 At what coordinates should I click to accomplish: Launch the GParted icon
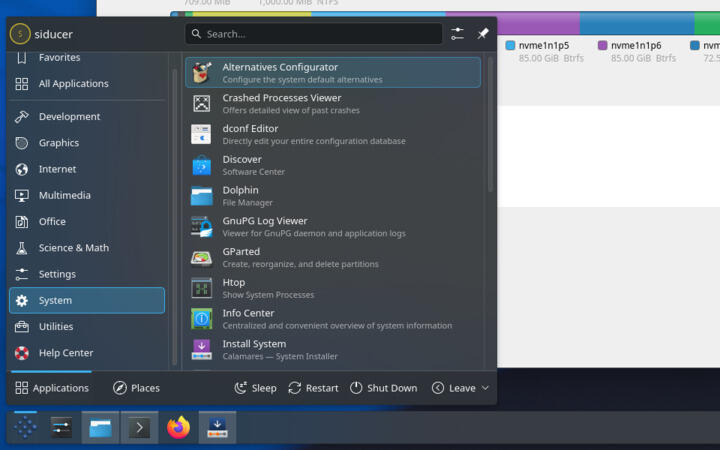pos(202,257)
